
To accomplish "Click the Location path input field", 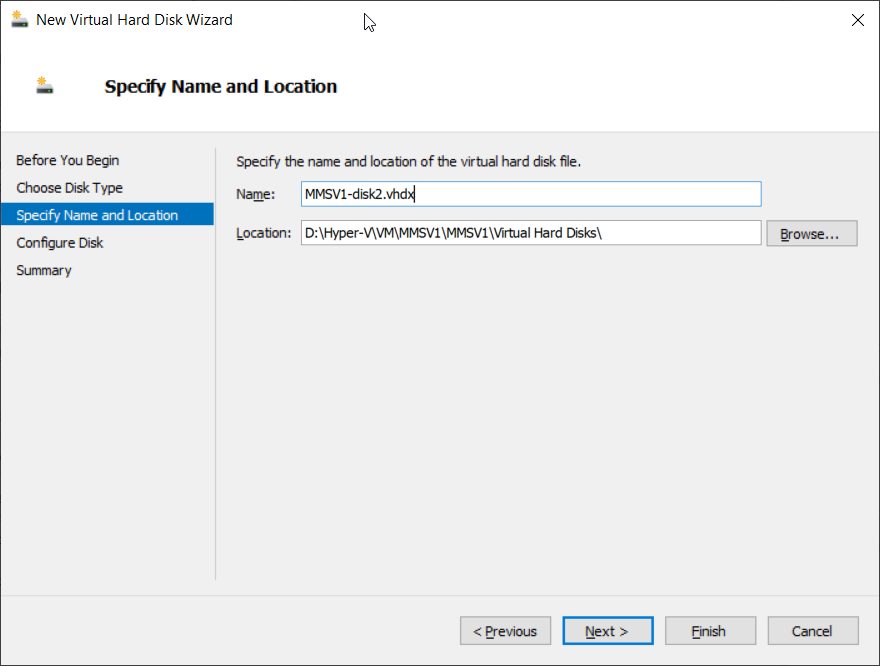I will (x=531, y=233).
